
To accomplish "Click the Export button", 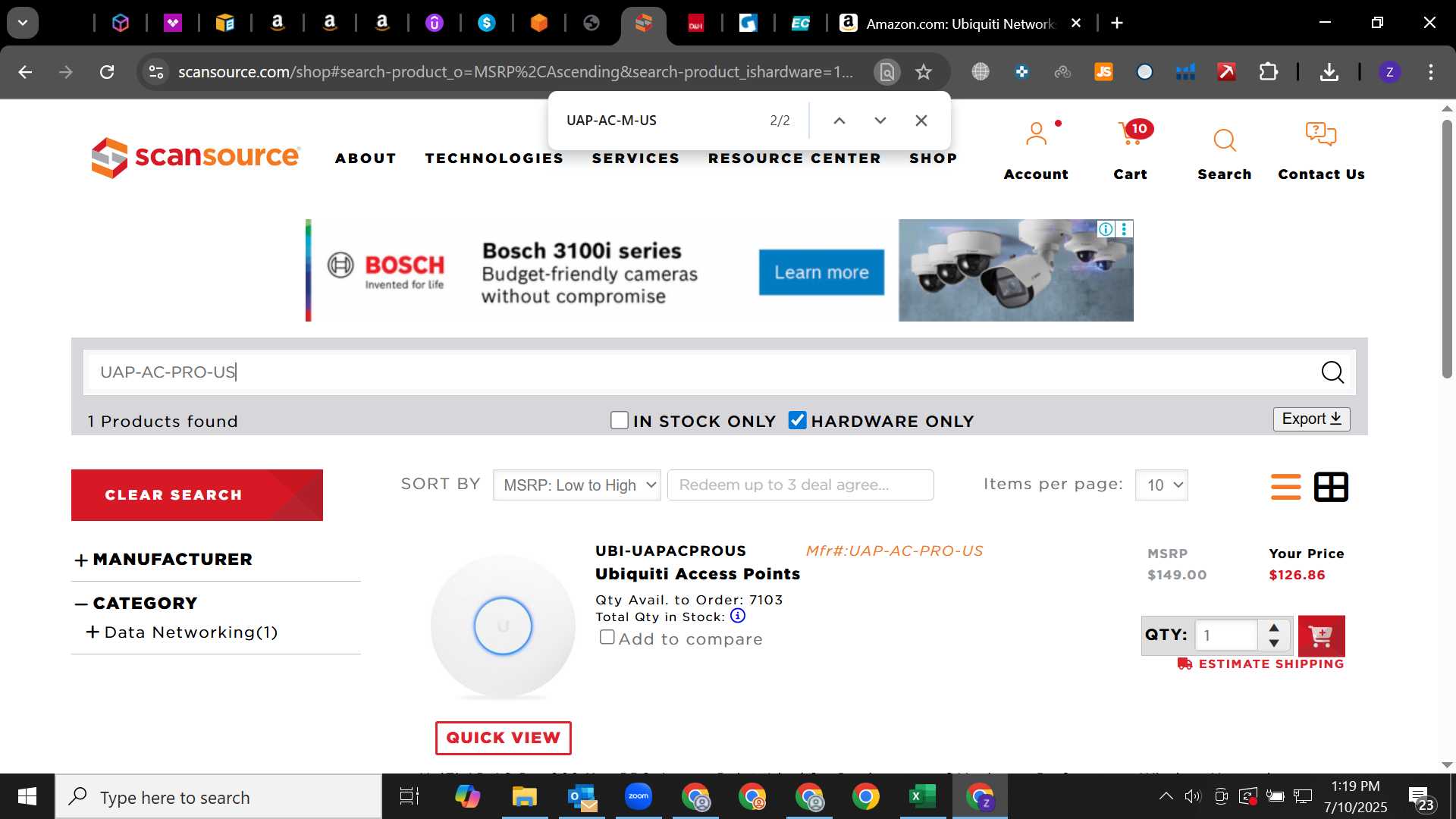I will (x=1311, y=419).
